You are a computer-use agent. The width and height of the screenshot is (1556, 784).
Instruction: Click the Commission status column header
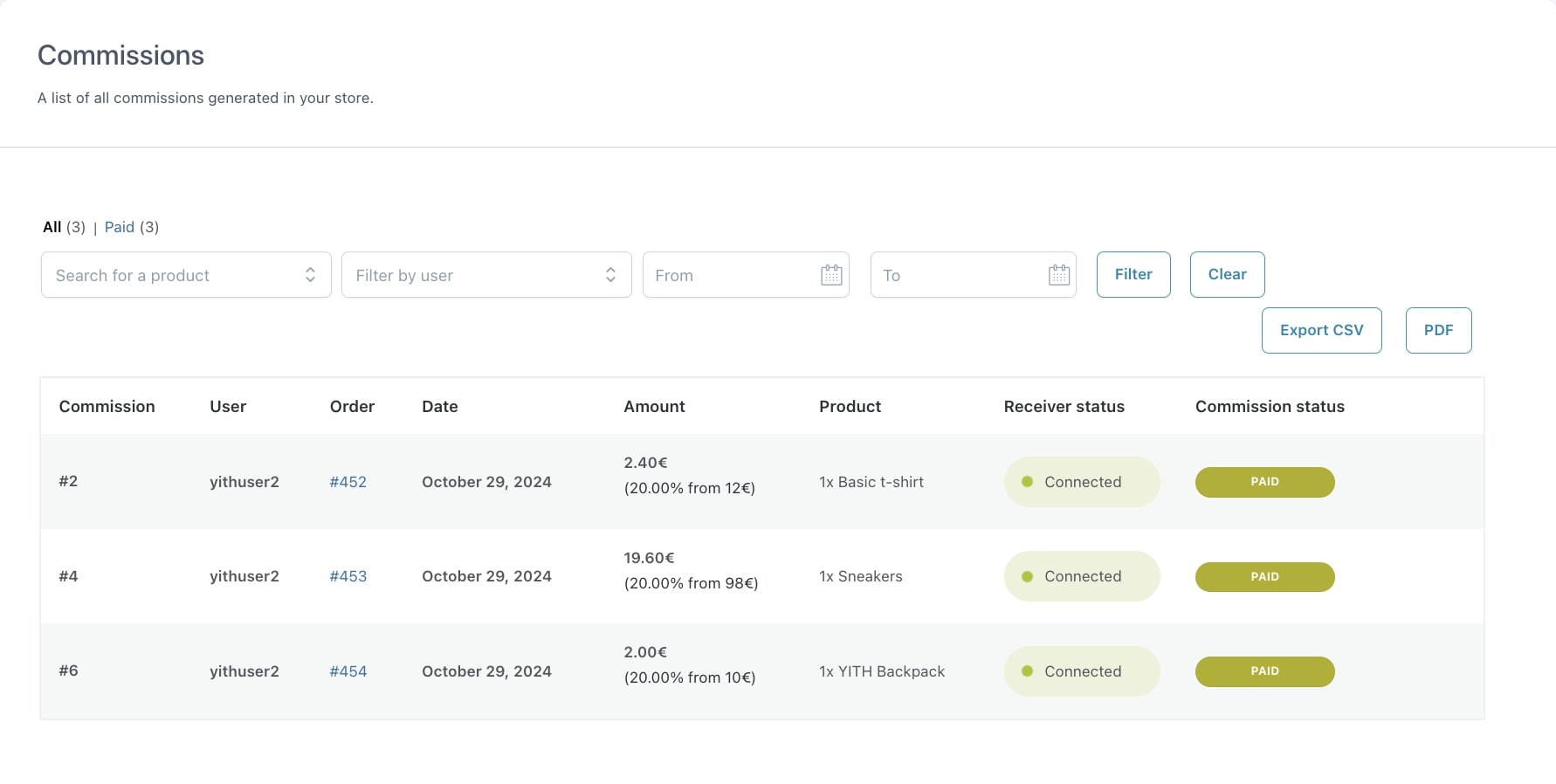[x=1270, y=406]
